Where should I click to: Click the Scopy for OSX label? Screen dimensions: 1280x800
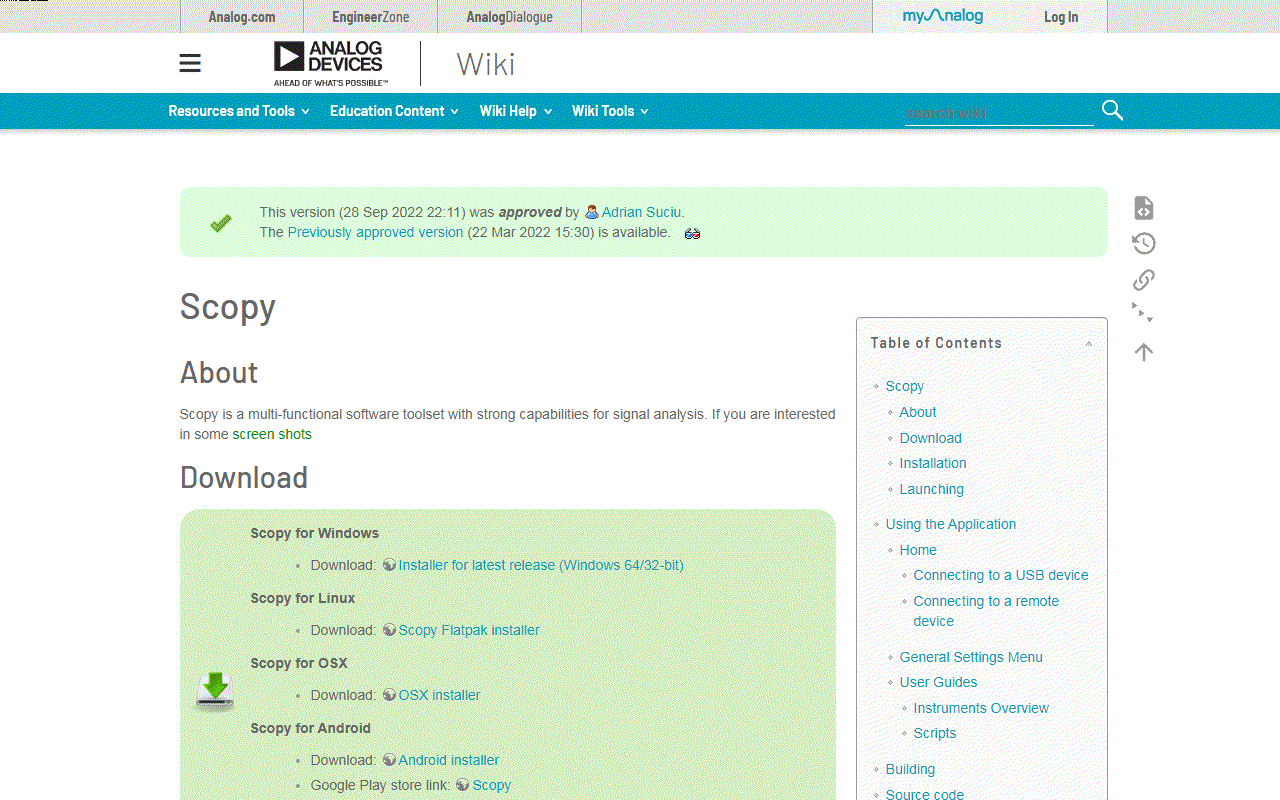click(x=299, y=663)
